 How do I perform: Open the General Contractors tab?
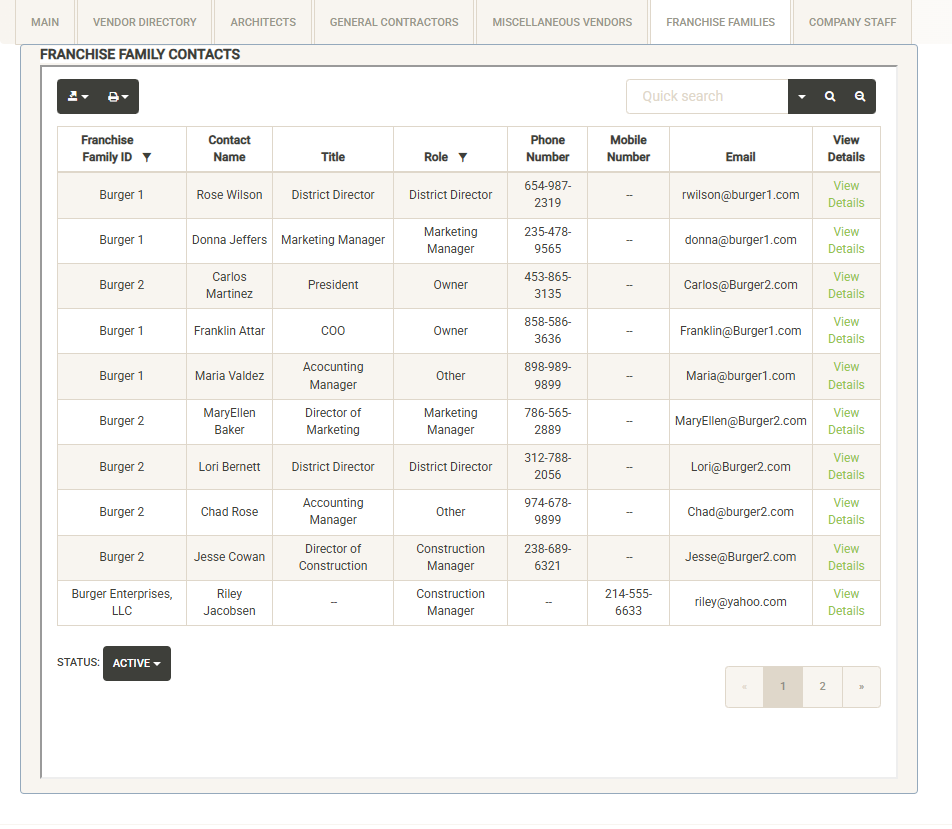point(394,22)
